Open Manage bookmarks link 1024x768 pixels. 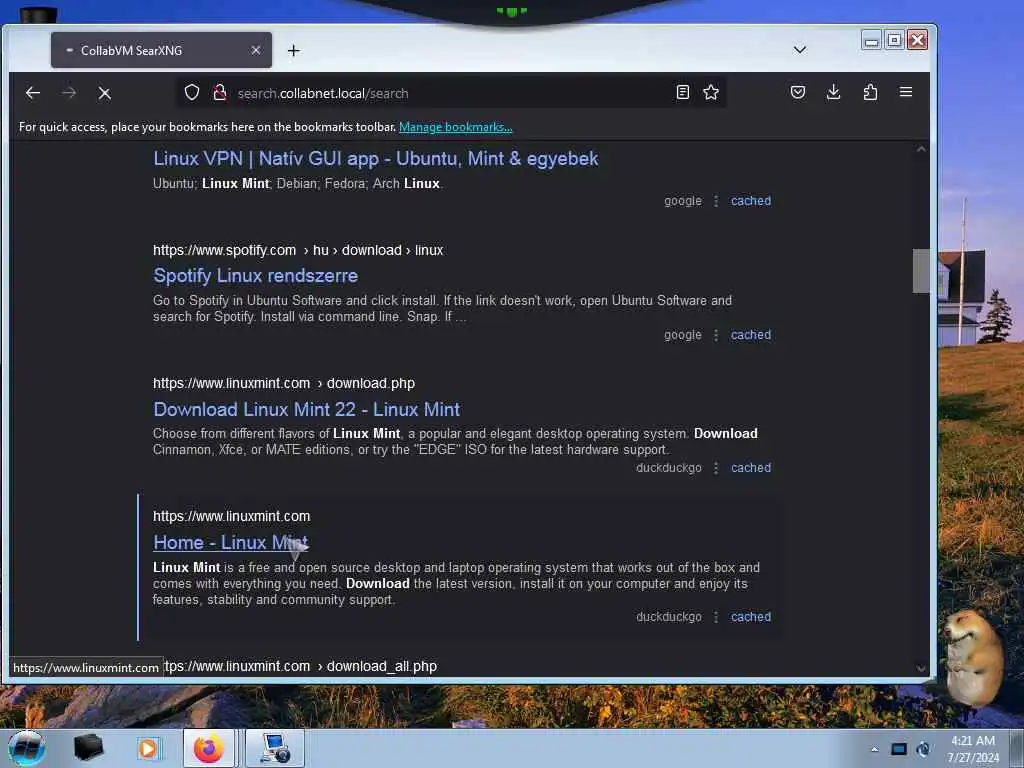(456, 127)
